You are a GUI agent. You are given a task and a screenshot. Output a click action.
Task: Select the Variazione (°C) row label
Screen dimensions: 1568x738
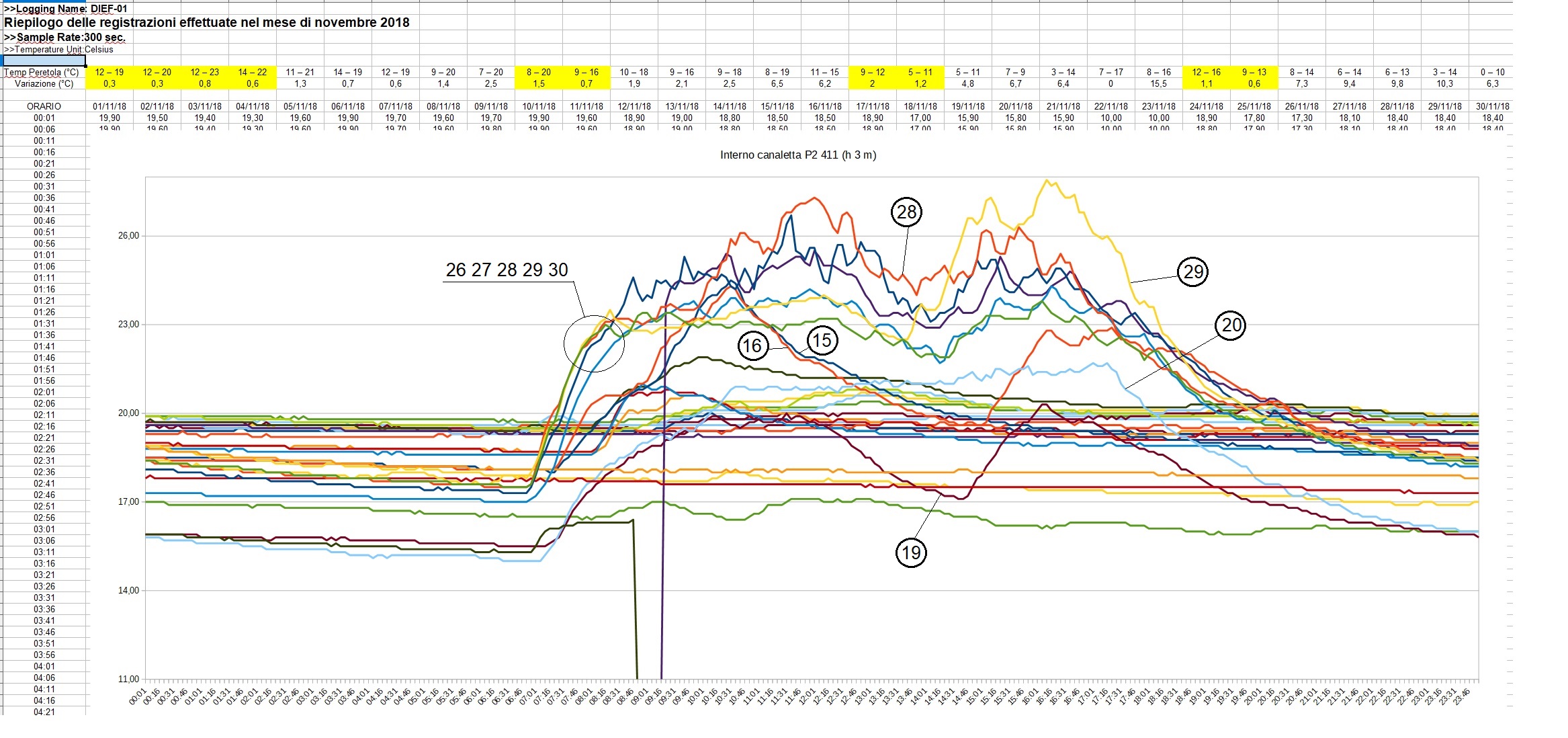44,83
